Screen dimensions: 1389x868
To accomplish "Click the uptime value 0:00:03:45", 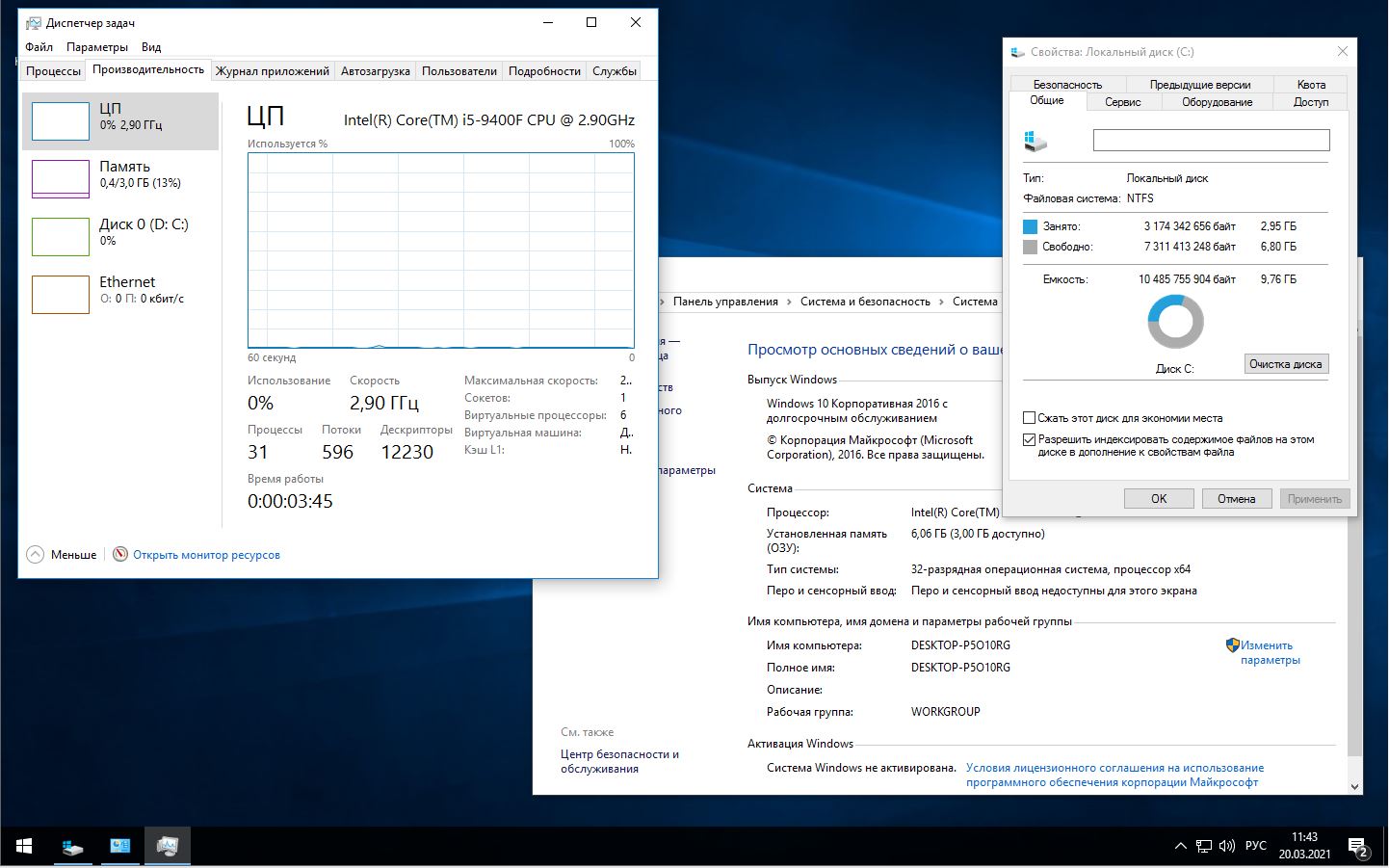I will 290,501.
